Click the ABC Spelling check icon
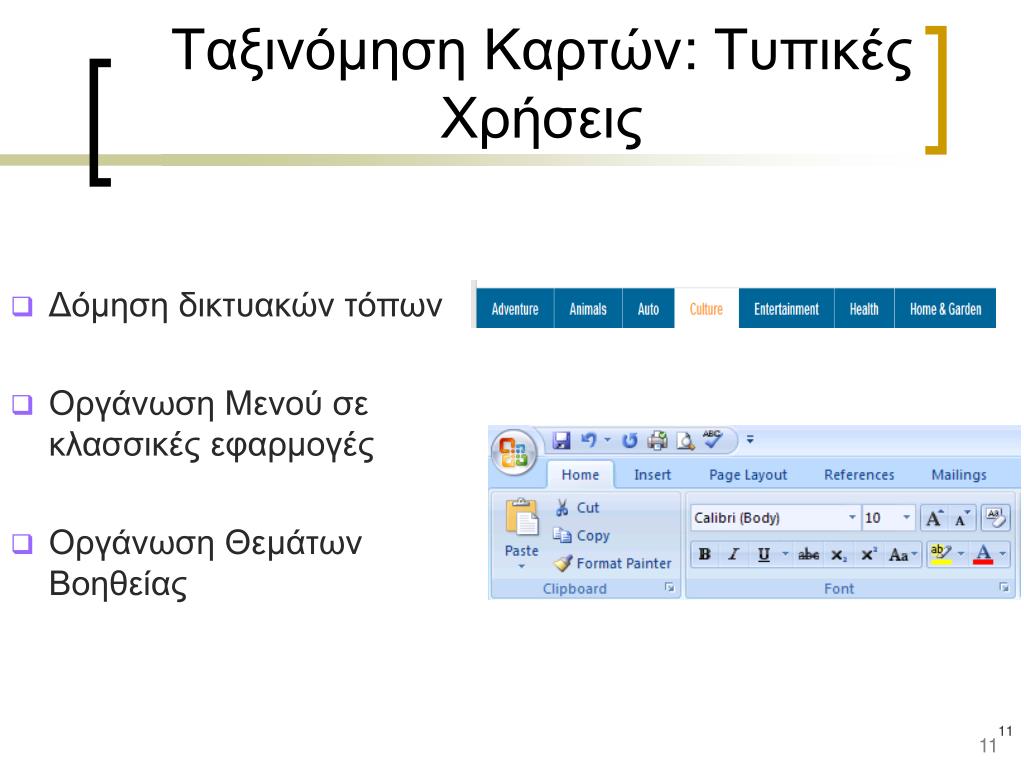Screen dimensions: 1024x768 tap(712, 440)
